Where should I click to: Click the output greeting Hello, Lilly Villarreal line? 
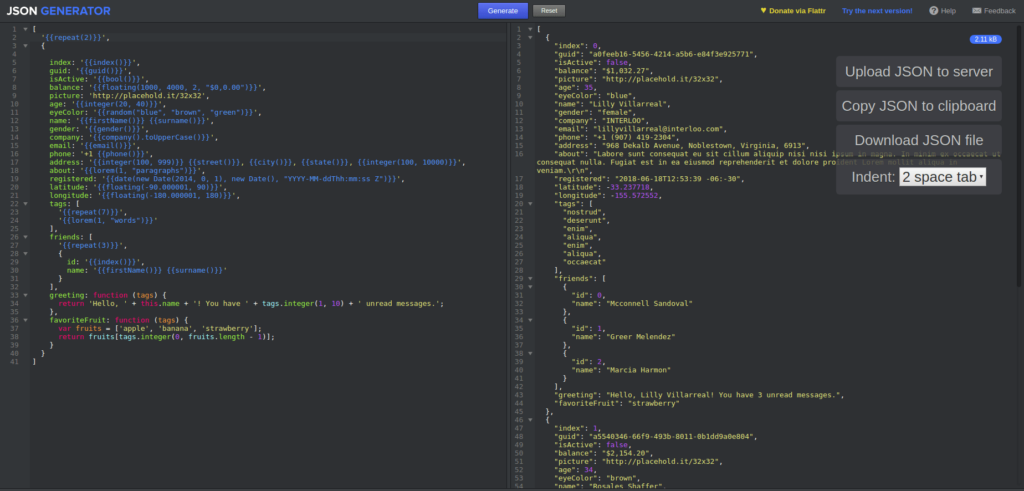coord(699,395)
